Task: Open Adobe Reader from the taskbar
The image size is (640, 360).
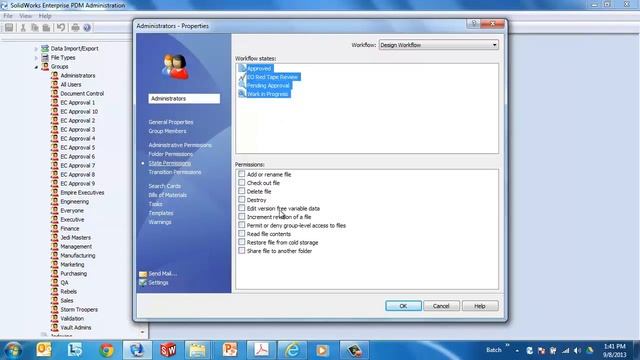Action: 261,350
